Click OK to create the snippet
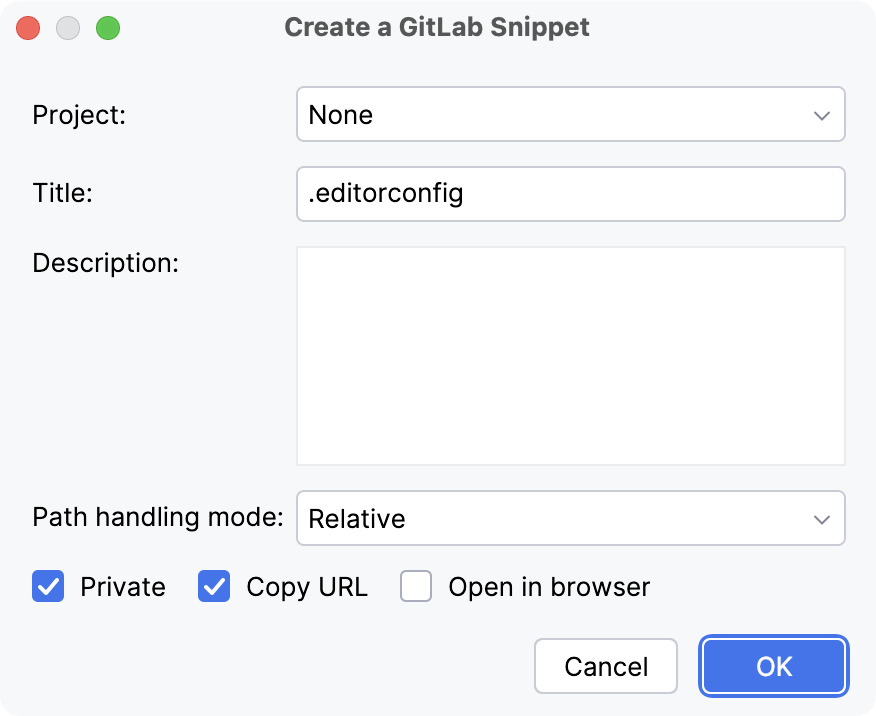 [773, 666]
